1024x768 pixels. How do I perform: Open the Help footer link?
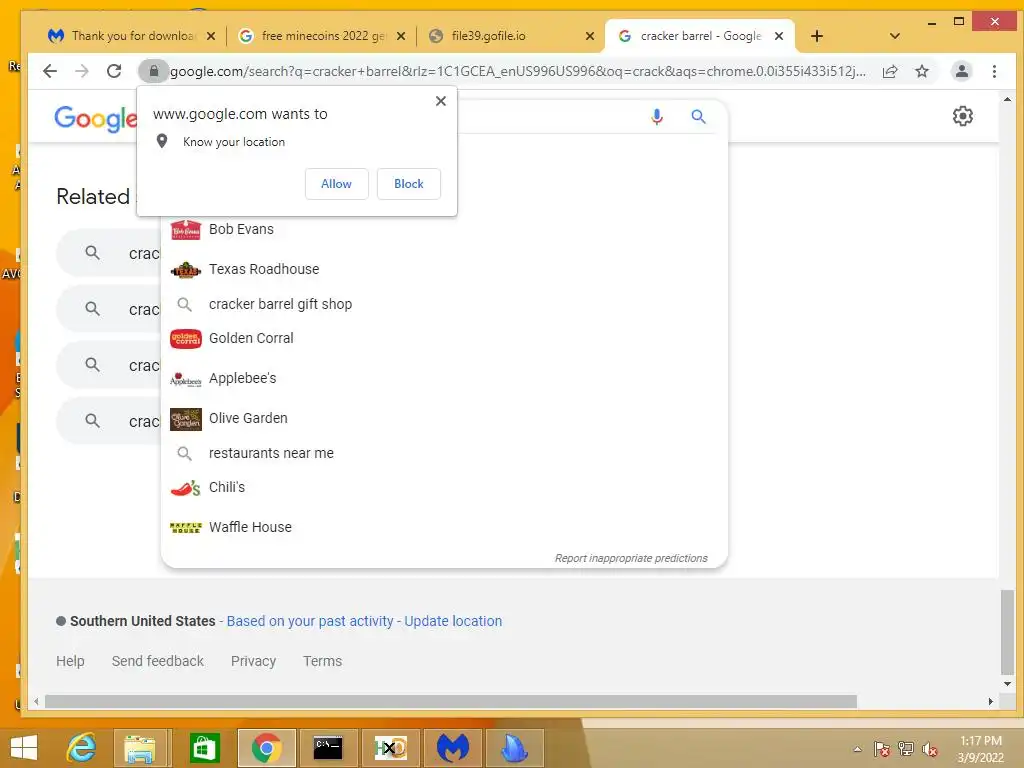click(x=70, y=661)
